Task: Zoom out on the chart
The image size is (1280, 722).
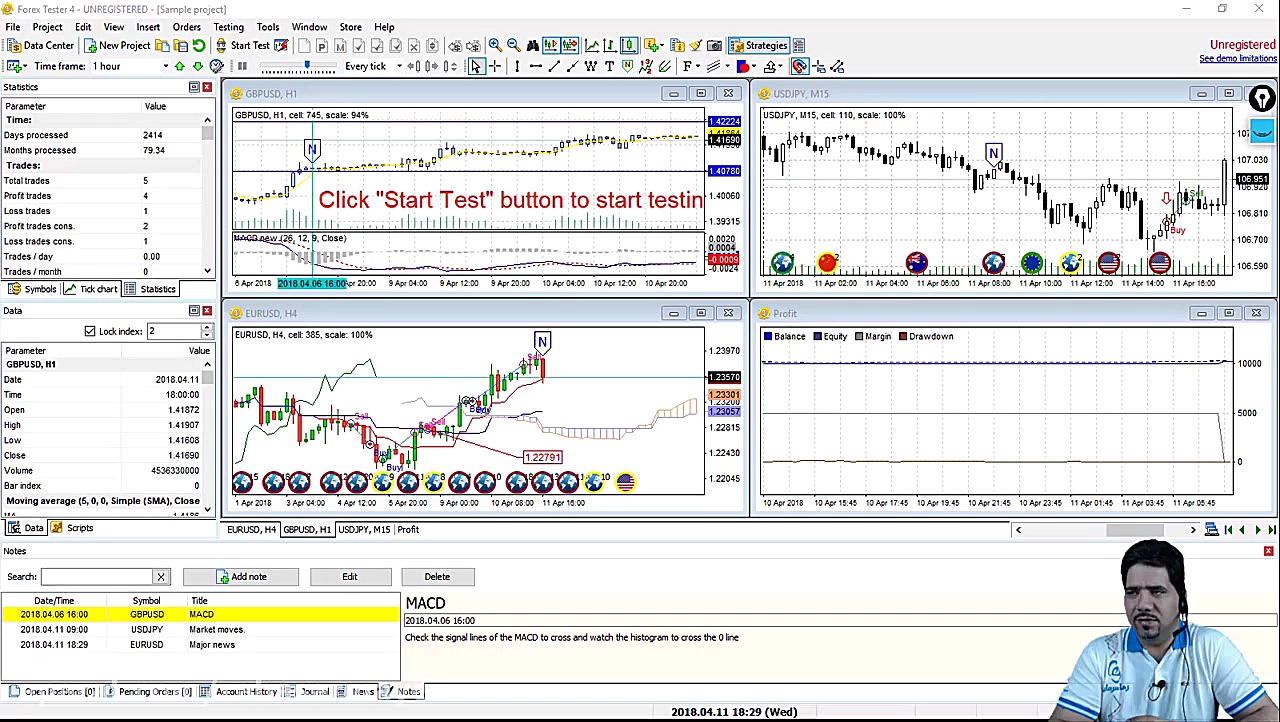Action: [514, 45]
